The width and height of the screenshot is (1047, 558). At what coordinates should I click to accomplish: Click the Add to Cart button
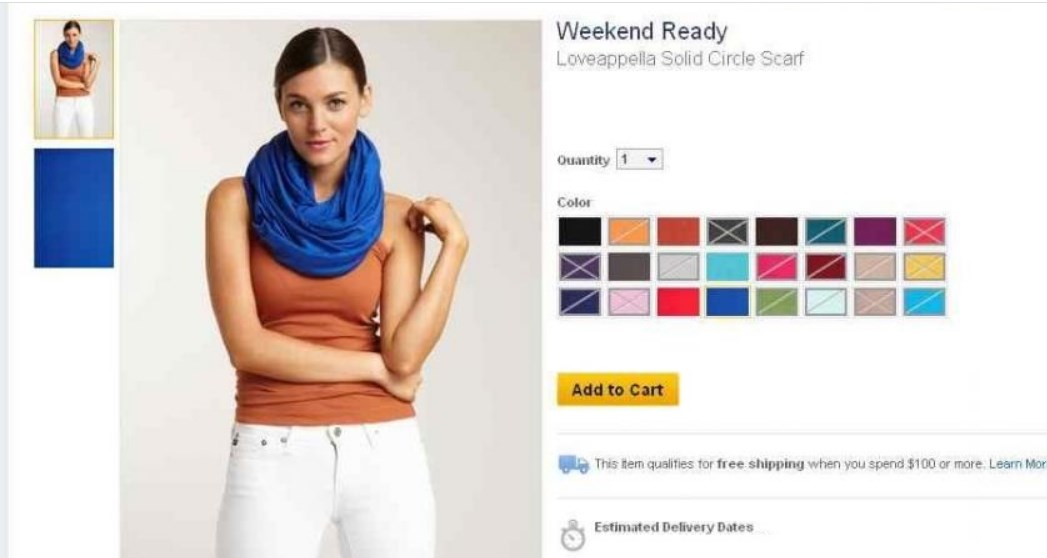tap(618, 390)
